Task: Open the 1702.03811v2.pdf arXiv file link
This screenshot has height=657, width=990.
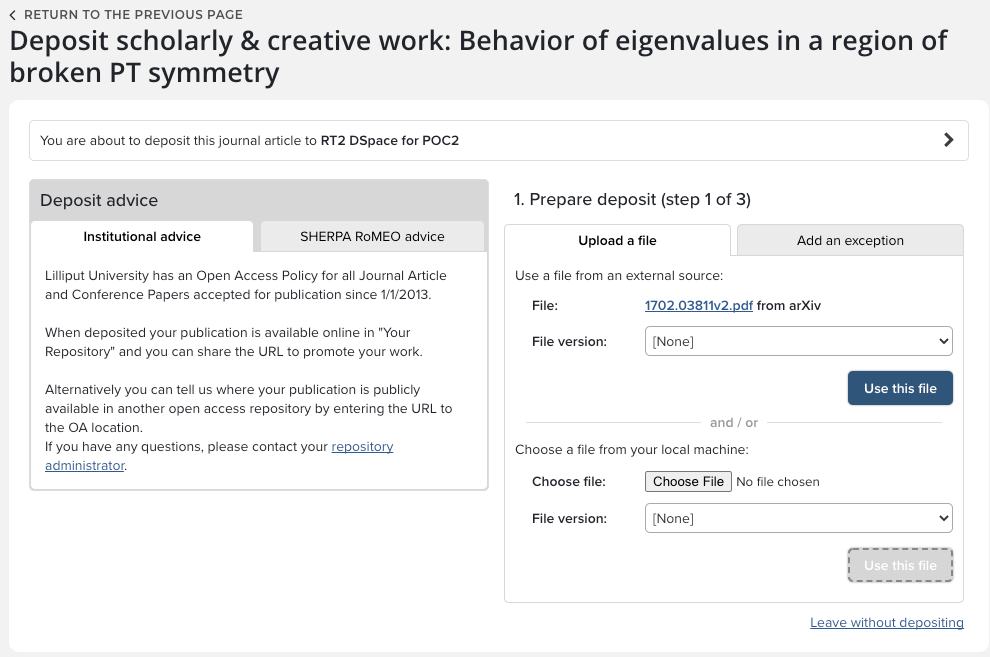Action: click(699, 306)
